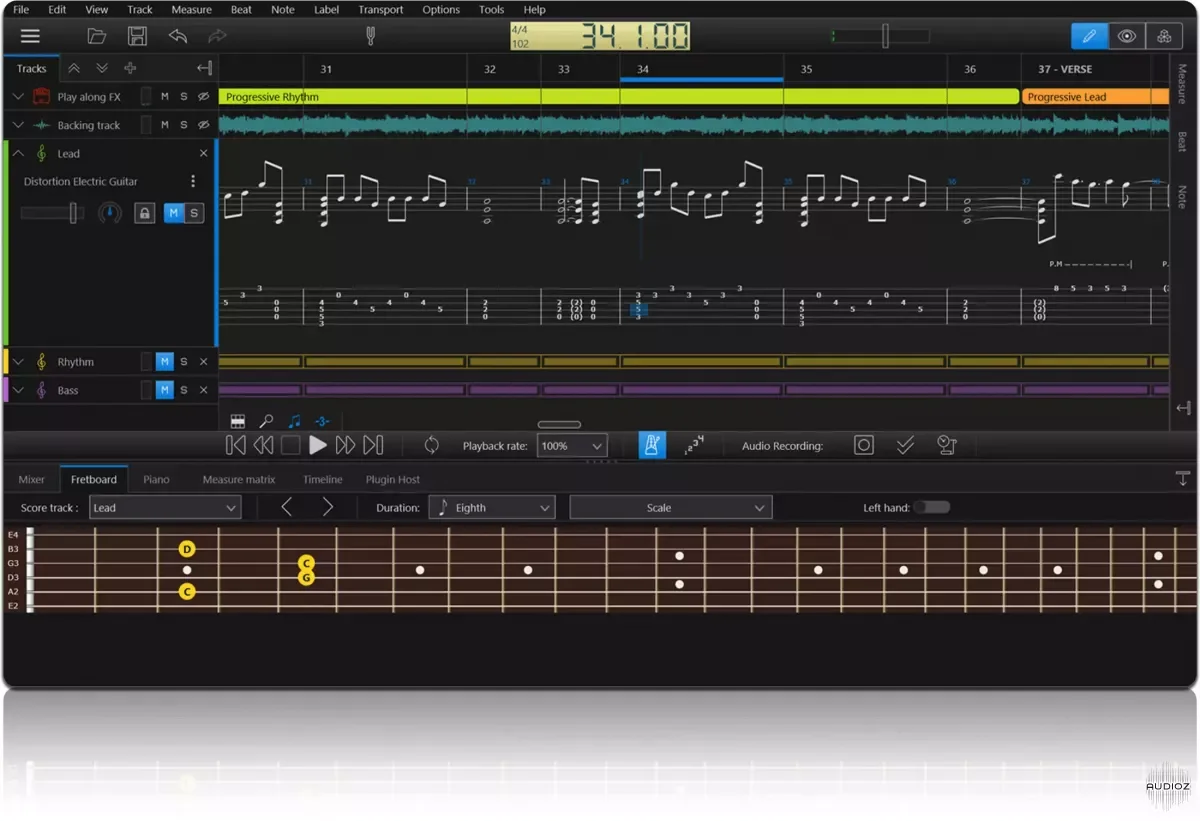Image resolution: width=1200 pixels, height=821 pixels.
Task: Unmute the Lead track M button
Action: [174, 213]
